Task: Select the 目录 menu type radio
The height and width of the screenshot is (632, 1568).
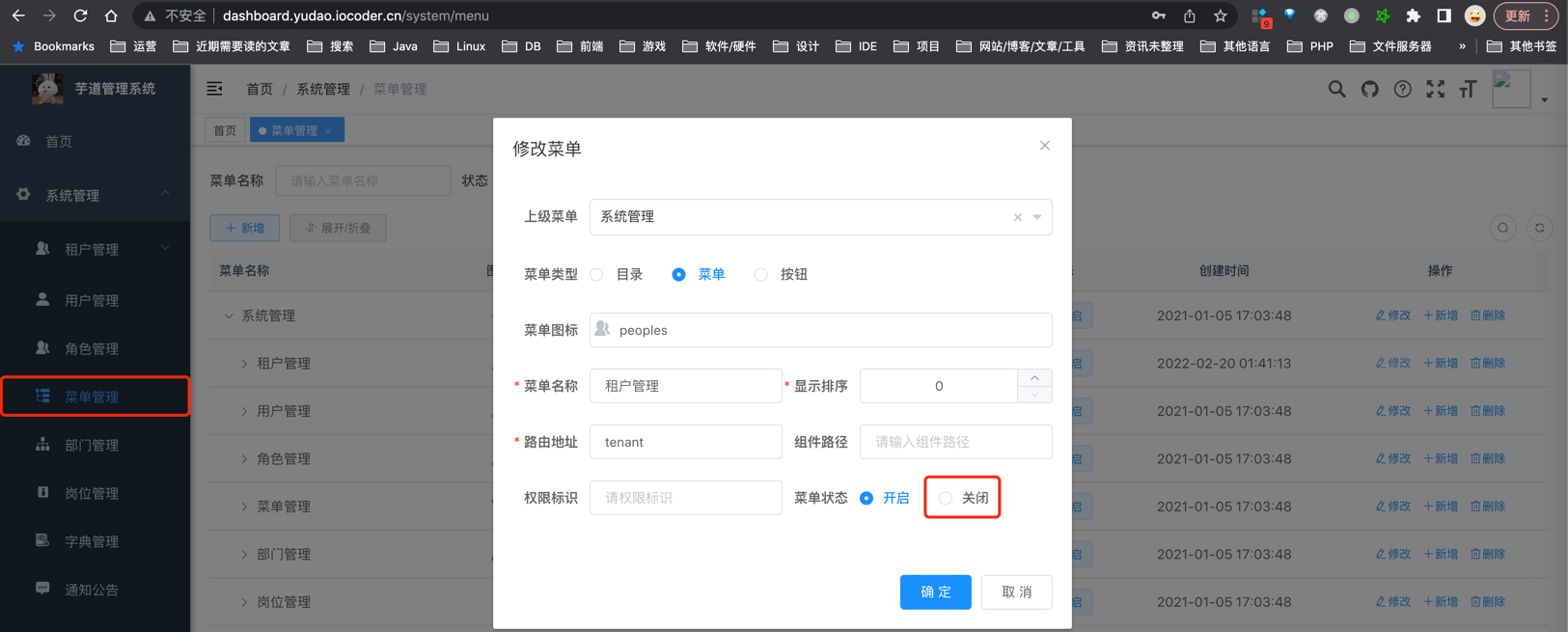Action: coord(597,275)
